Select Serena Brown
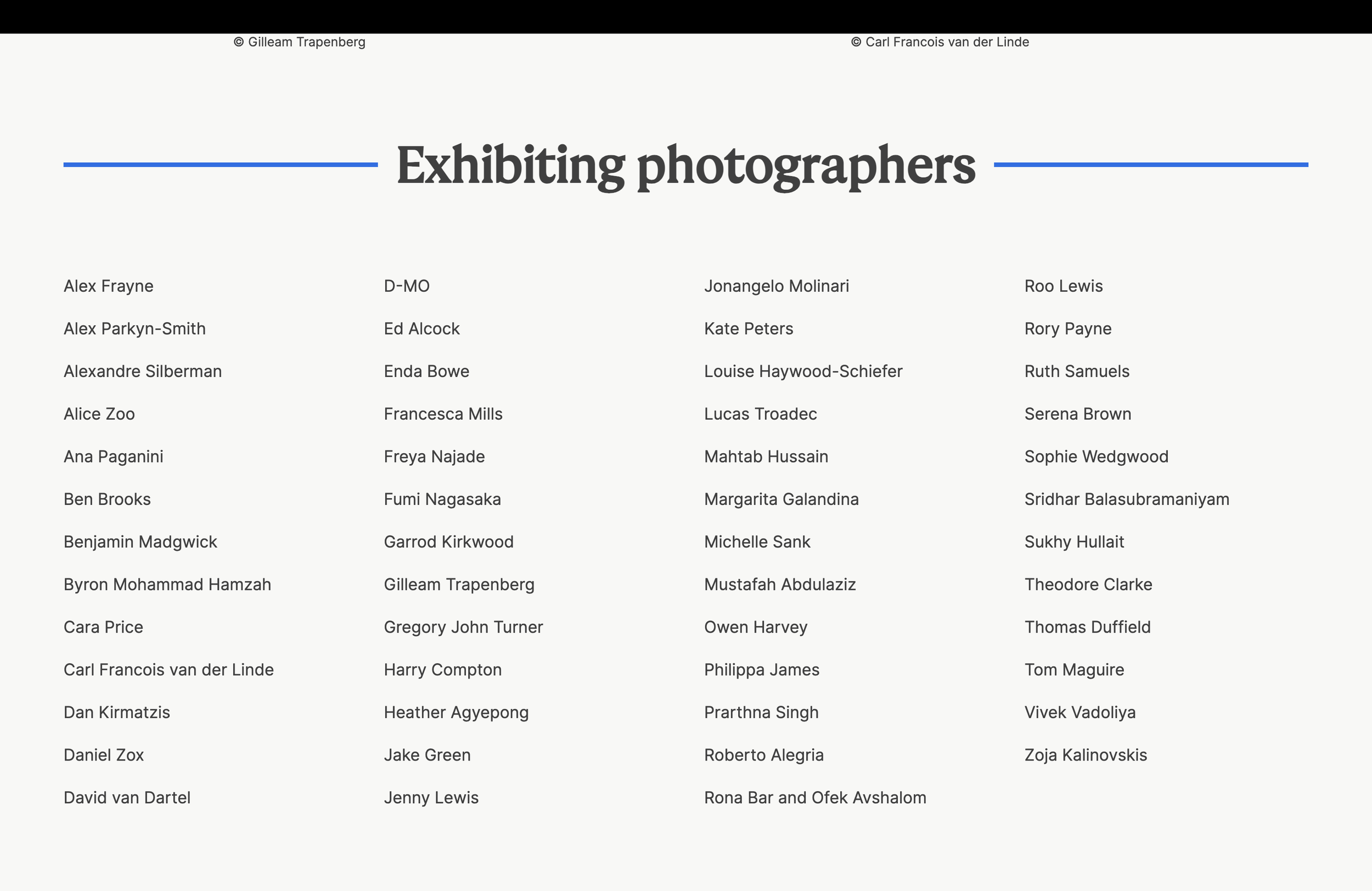 pos(1077,414)
